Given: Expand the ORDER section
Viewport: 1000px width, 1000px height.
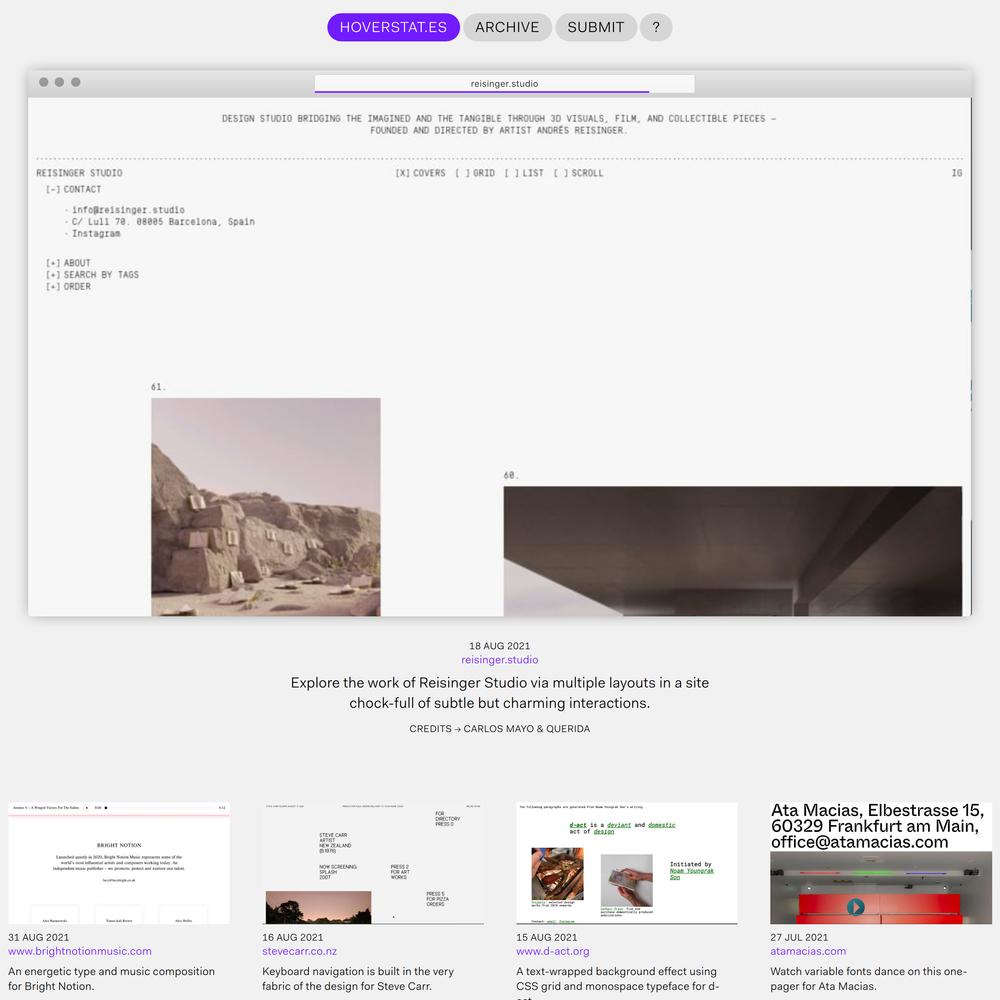Looking at the screenshot, I should (x=68, y=287).
